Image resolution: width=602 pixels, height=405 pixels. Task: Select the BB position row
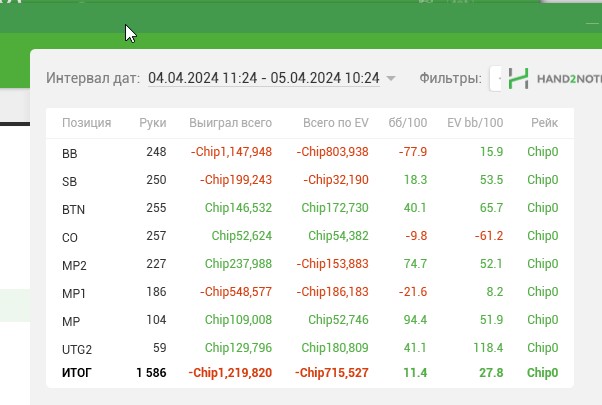[310, 152]
